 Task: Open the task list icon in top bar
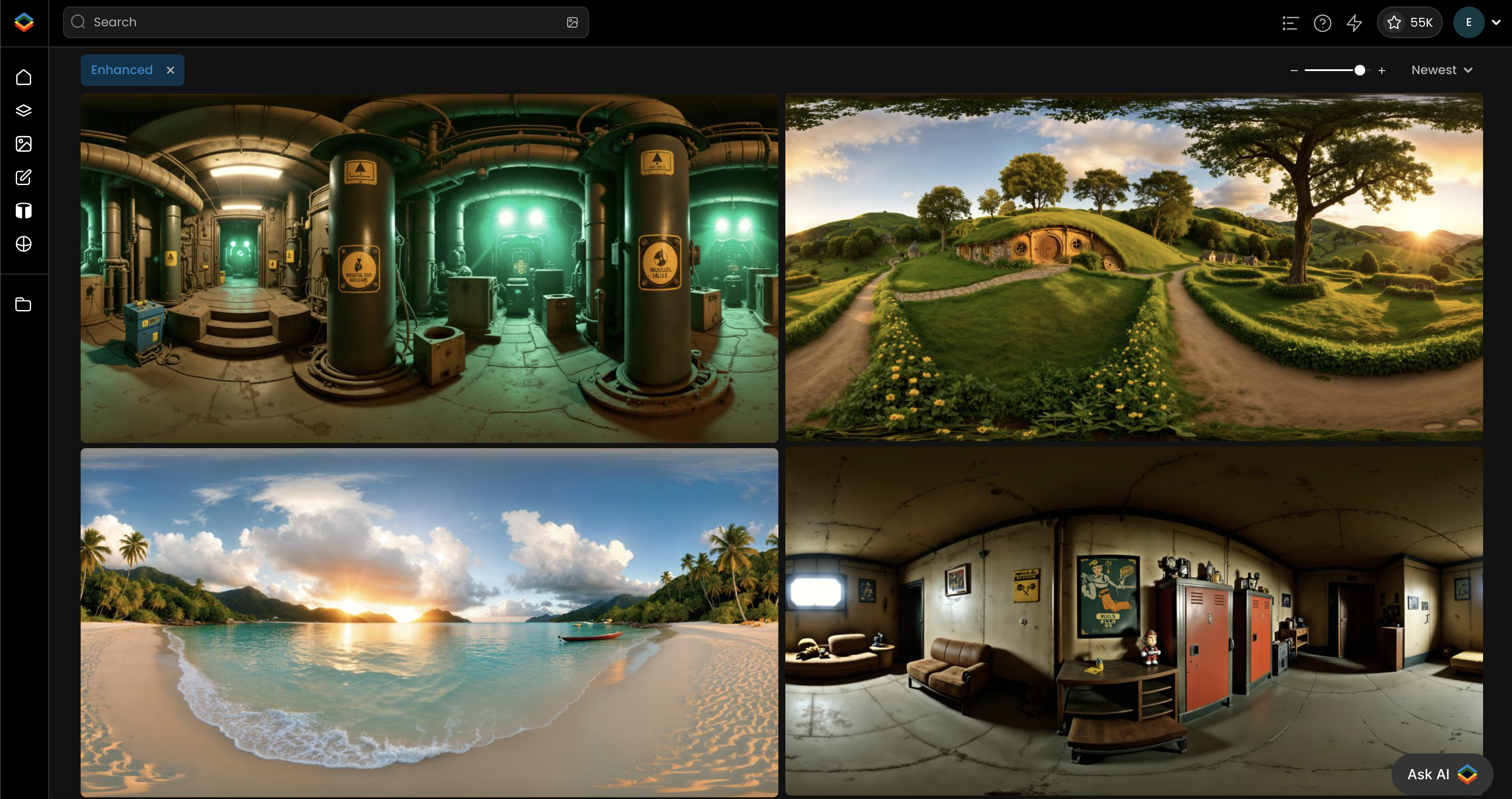click(1290, 23)
